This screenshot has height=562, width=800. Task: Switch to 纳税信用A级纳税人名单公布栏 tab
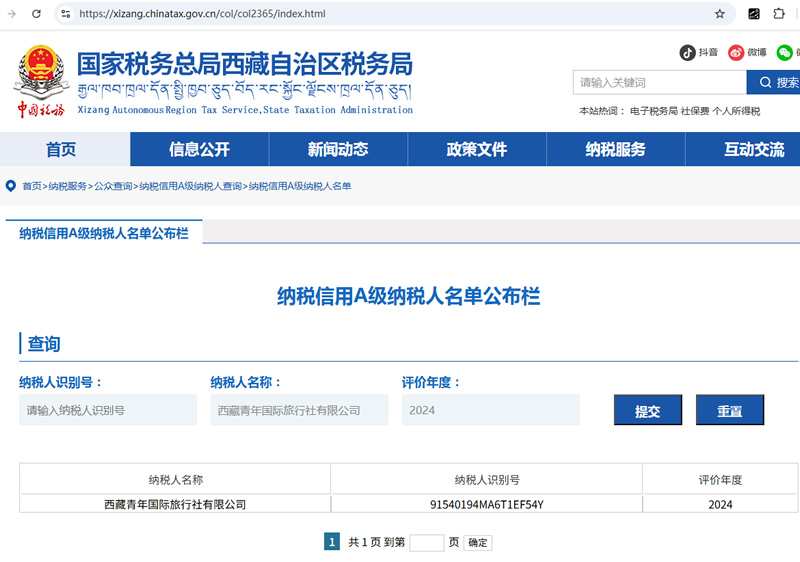pos(104,233)
